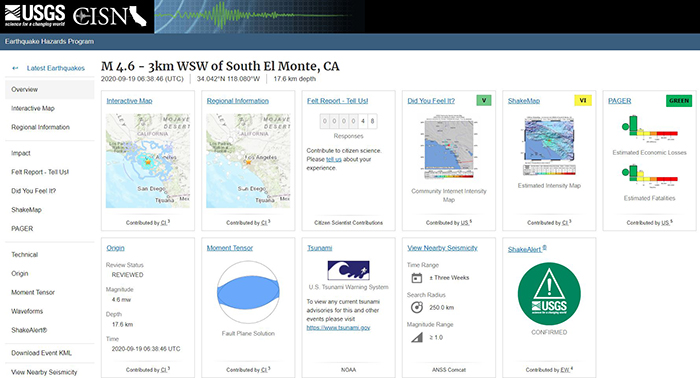Follow the tsunami.gov hyperlink

(338, 328)
